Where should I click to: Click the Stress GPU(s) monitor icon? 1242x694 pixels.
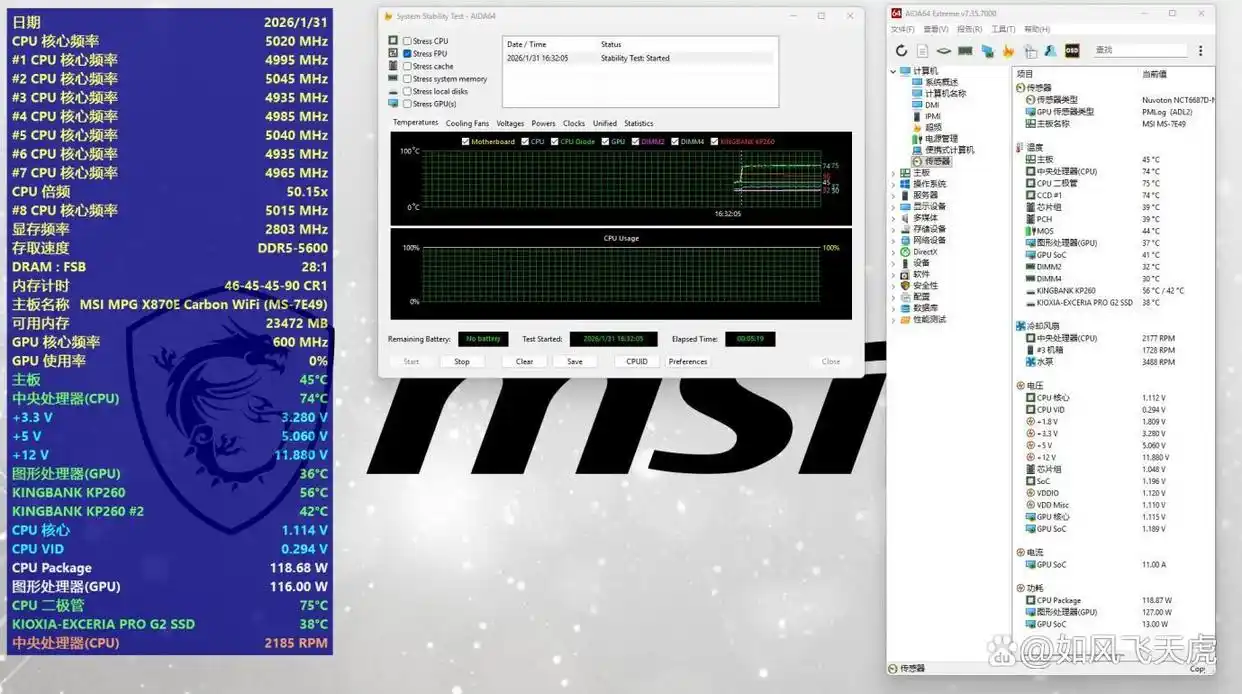(392, 103)
